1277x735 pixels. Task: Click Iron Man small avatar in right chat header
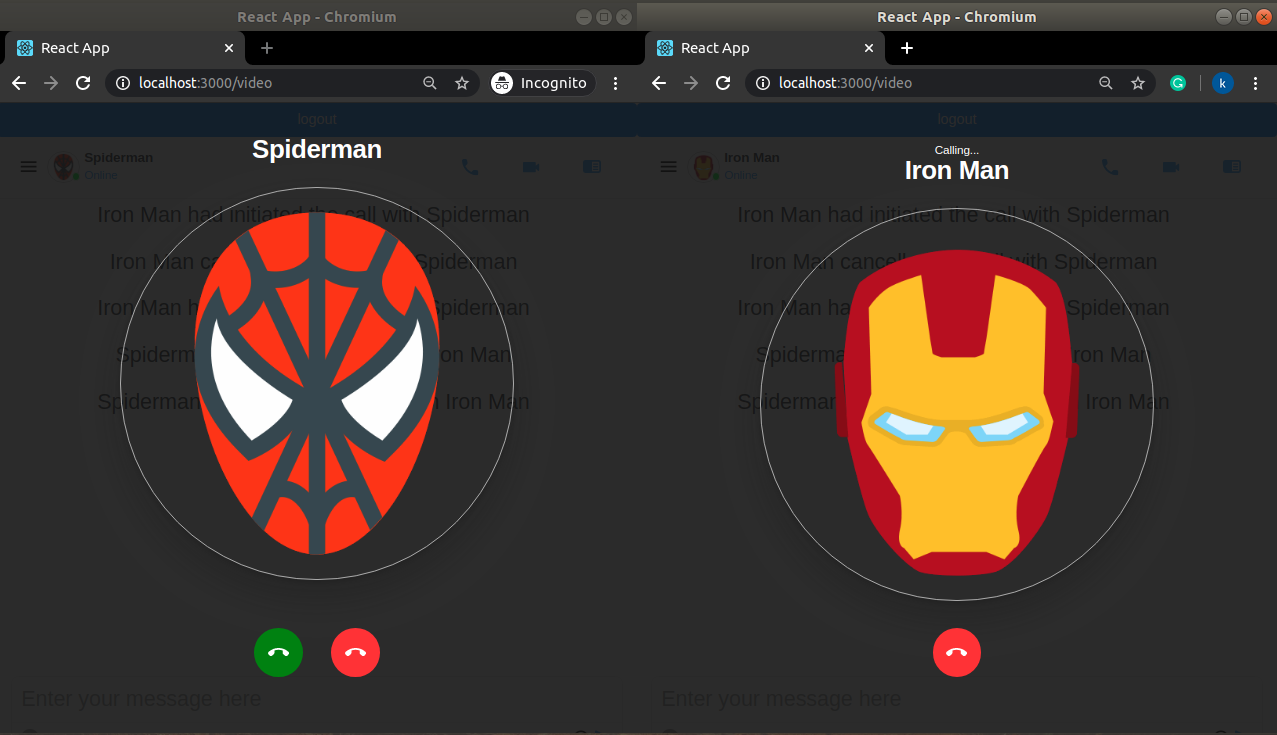tap(704, 167)
